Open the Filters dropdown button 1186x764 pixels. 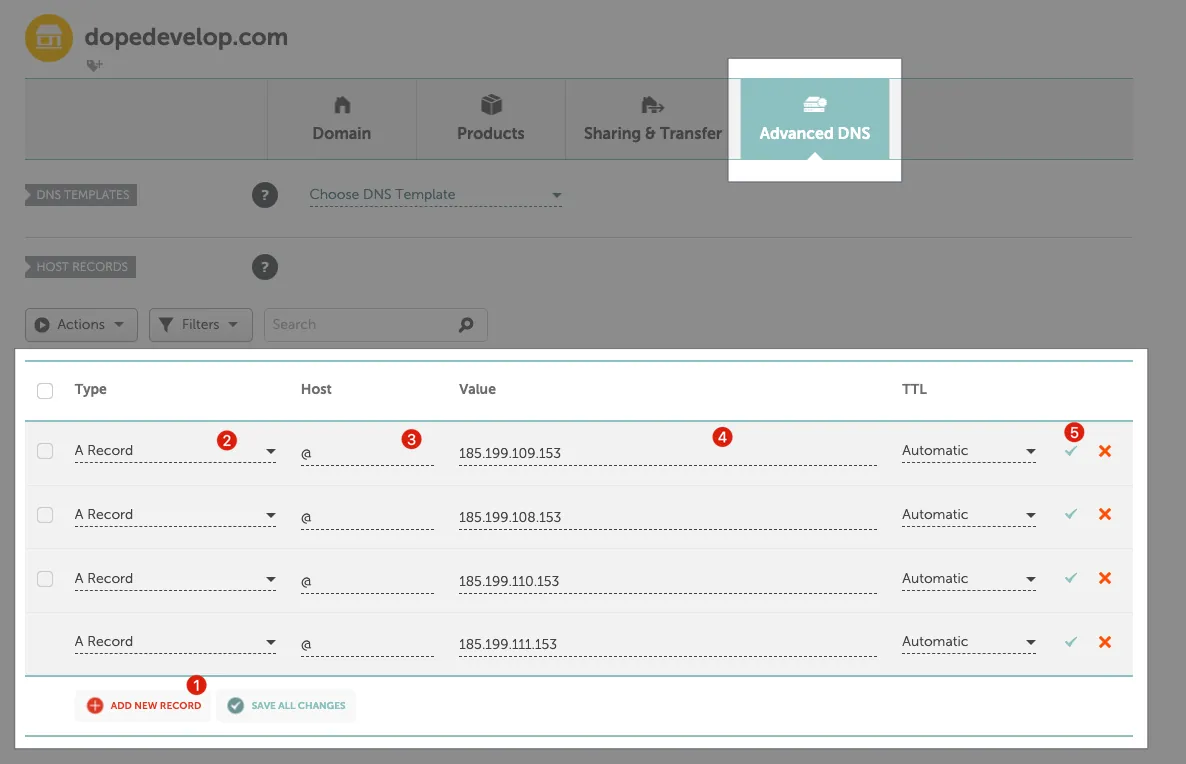pos(200,325)
